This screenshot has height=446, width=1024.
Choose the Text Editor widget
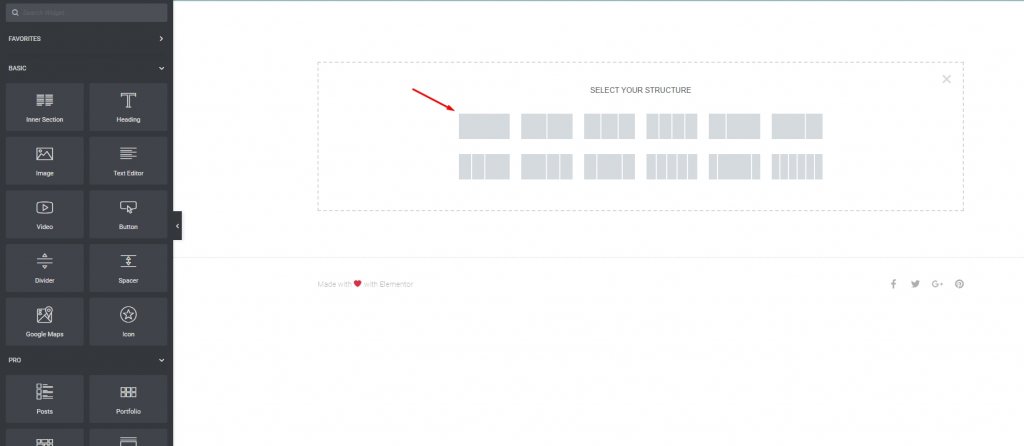point(128,161)
